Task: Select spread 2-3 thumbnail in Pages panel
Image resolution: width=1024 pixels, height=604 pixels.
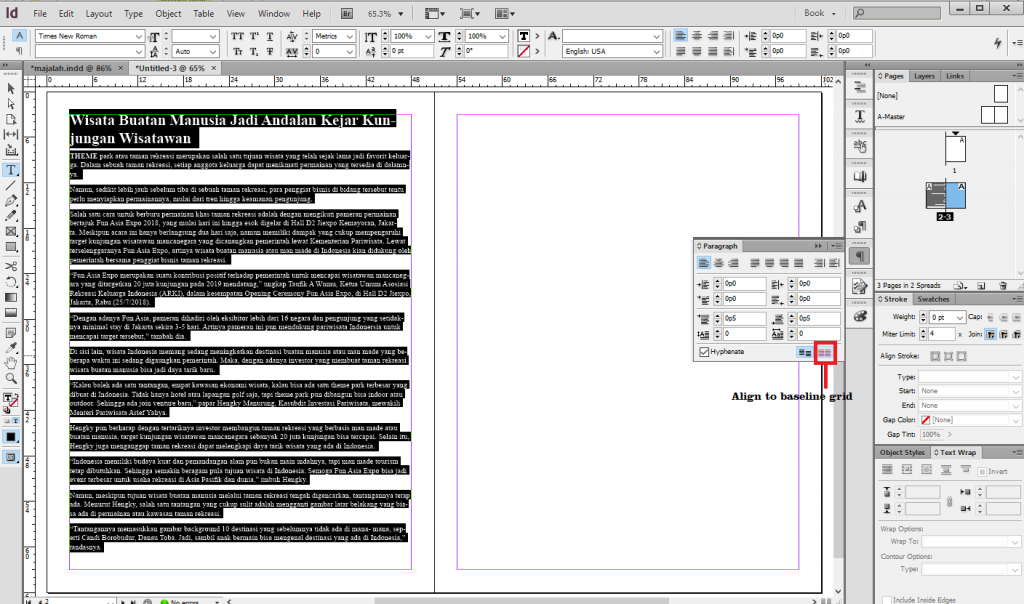Action: coord(945,195)
